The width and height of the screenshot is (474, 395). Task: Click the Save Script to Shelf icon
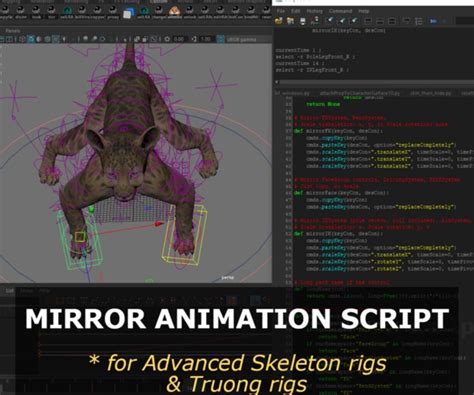(x=314, y=21)
